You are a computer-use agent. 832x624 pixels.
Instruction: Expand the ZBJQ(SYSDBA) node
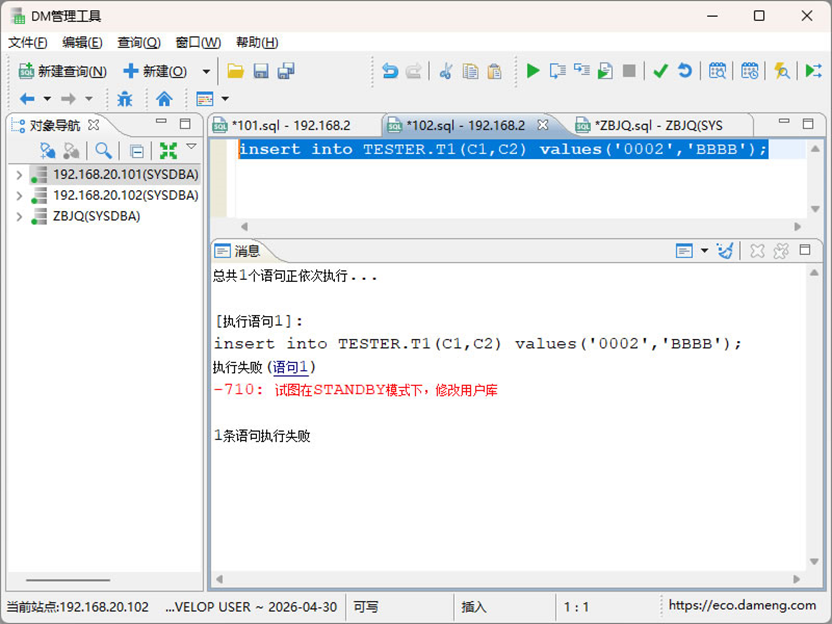pos(19,216)
